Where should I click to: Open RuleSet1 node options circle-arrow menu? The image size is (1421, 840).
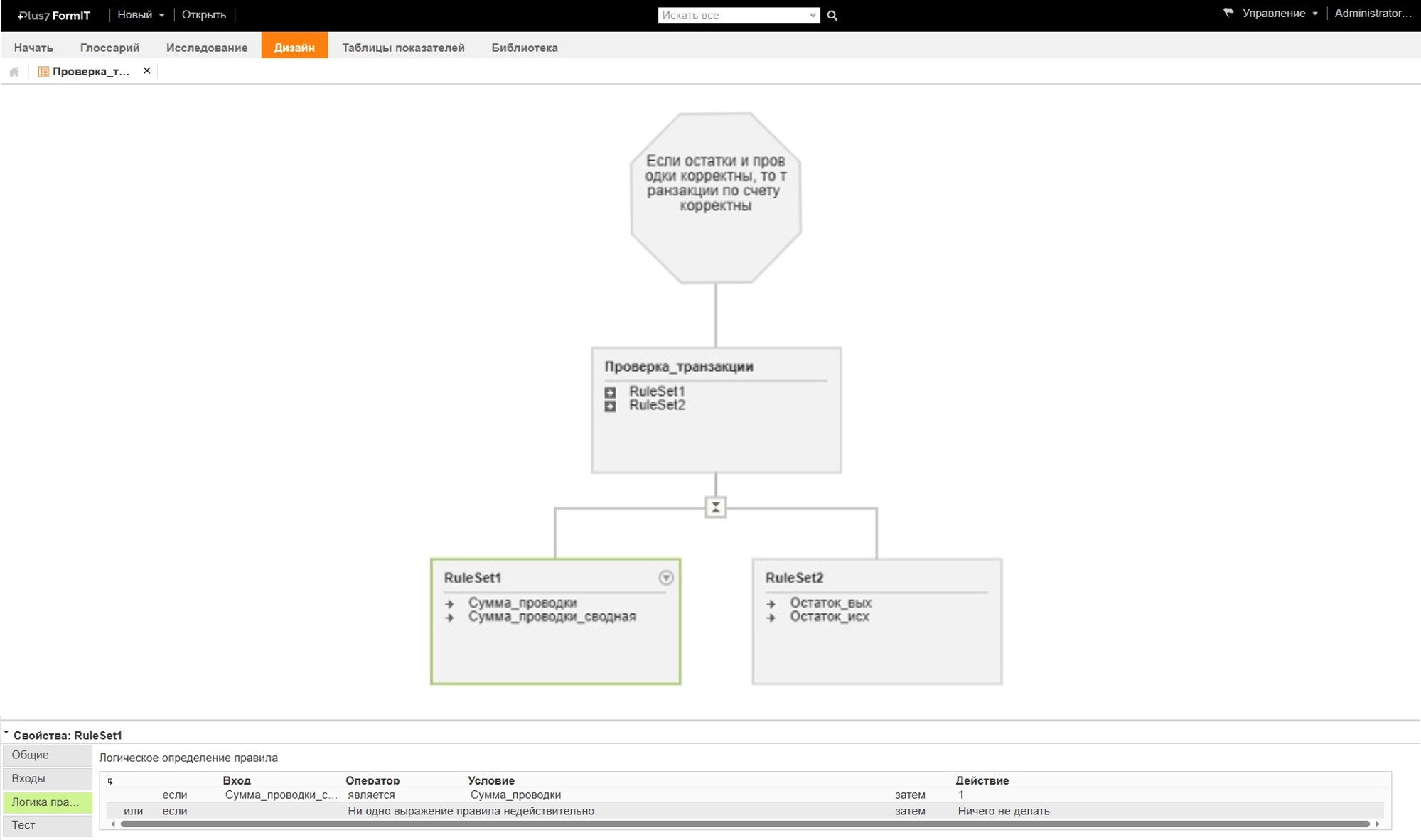(665, 578)
